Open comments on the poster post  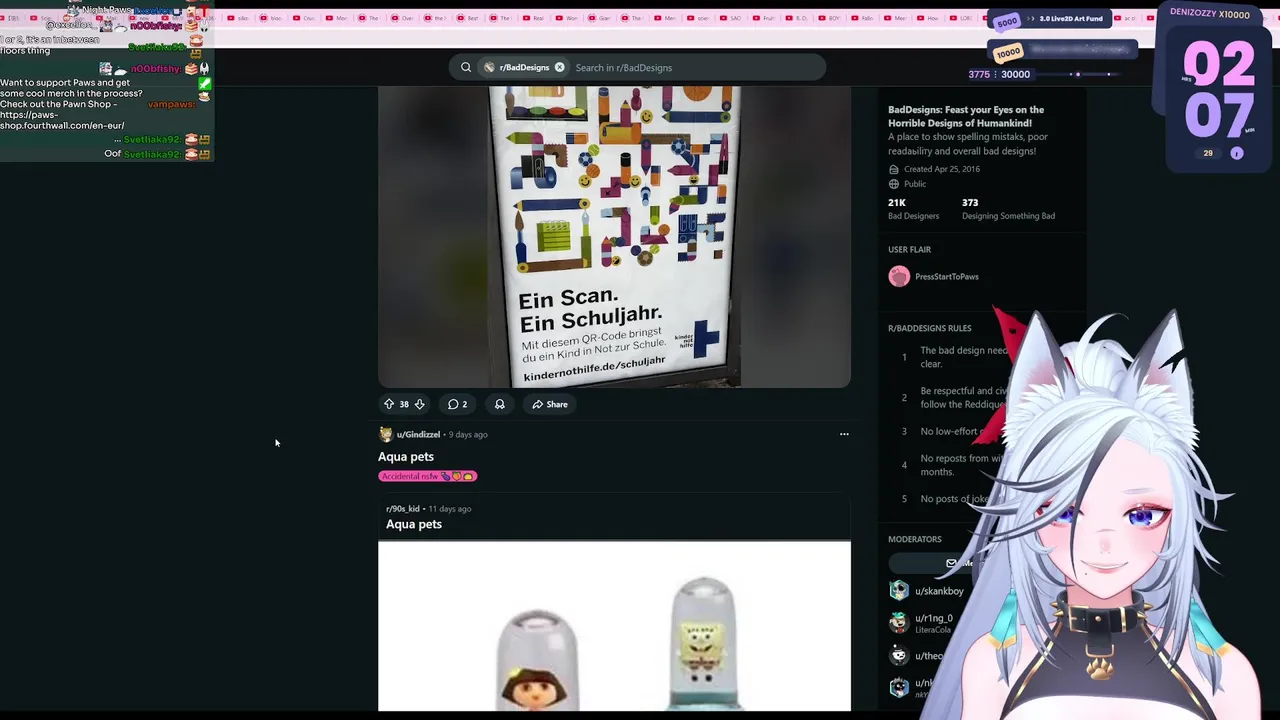[457, 404]
